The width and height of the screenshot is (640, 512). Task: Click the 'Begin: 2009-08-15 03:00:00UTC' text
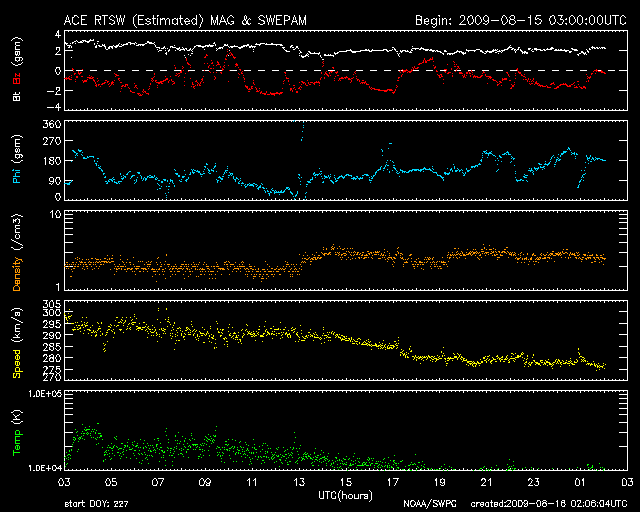[521, 20]
